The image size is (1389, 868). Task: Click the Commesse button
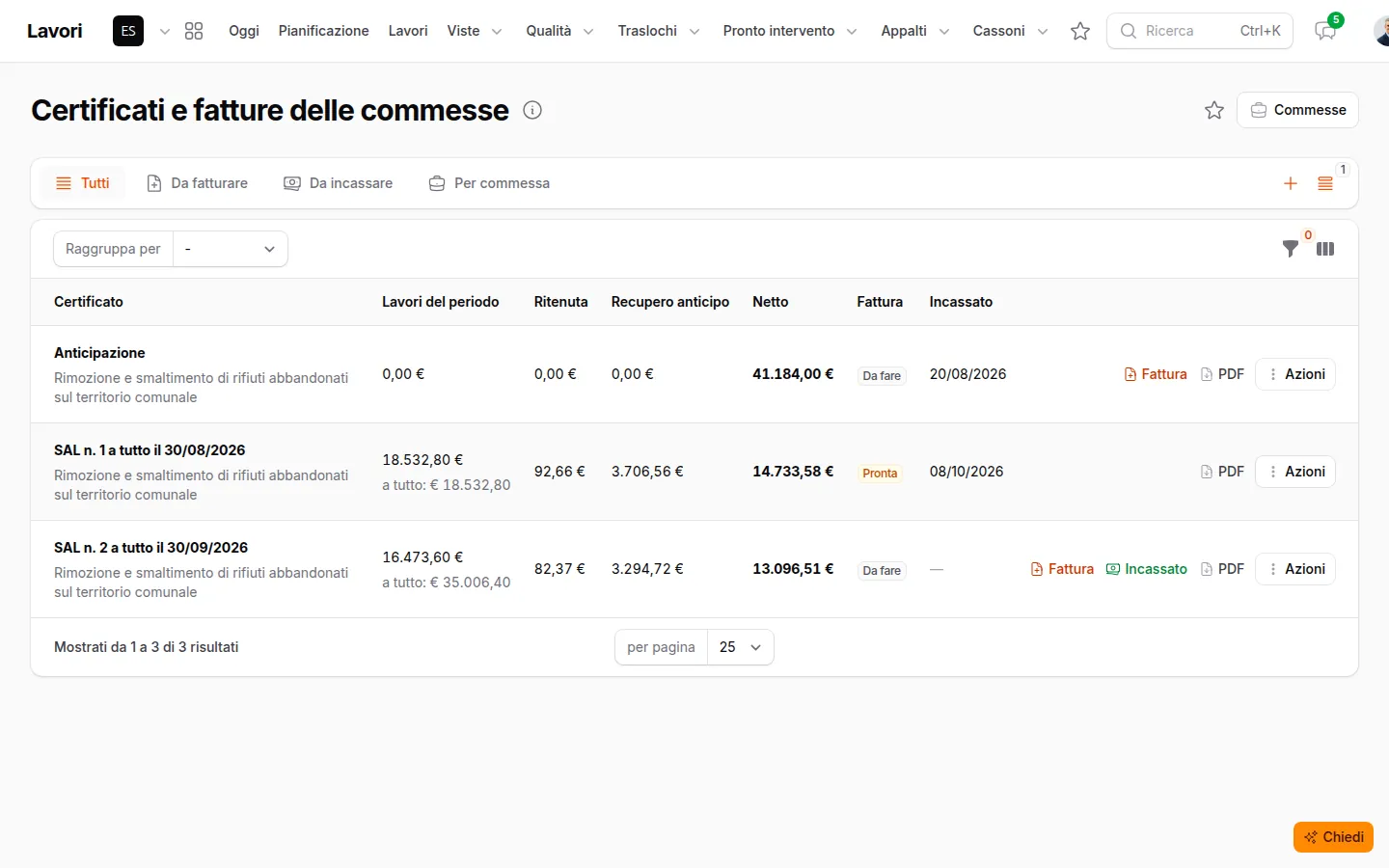point(1298,110)
